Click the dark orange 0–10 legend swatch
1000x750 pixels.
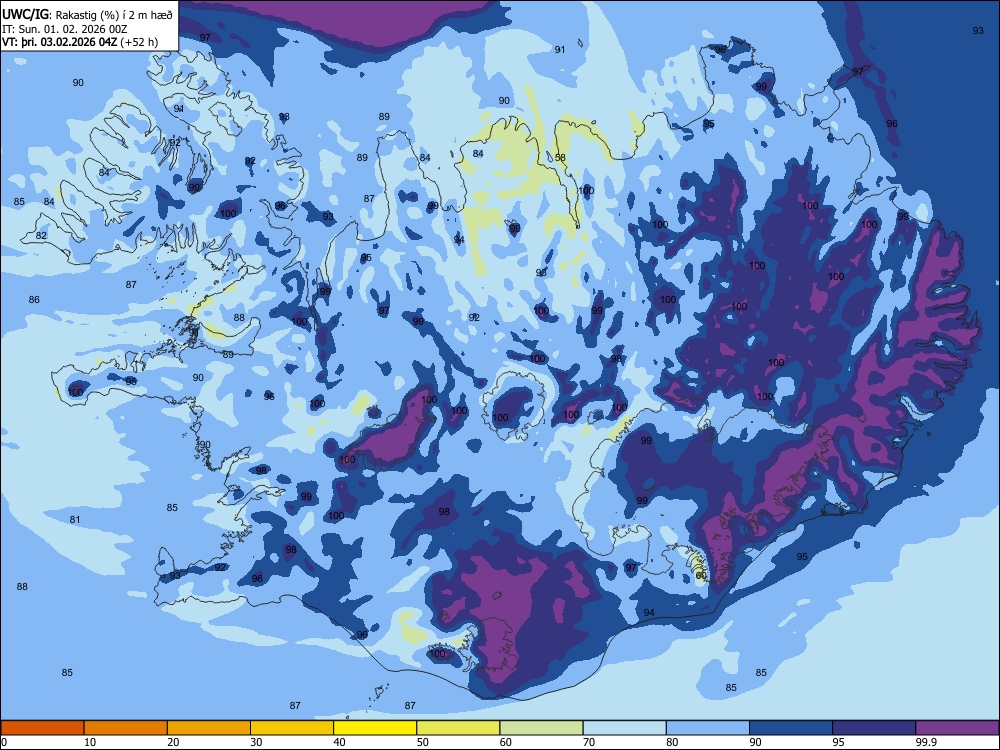click(42, 728)
